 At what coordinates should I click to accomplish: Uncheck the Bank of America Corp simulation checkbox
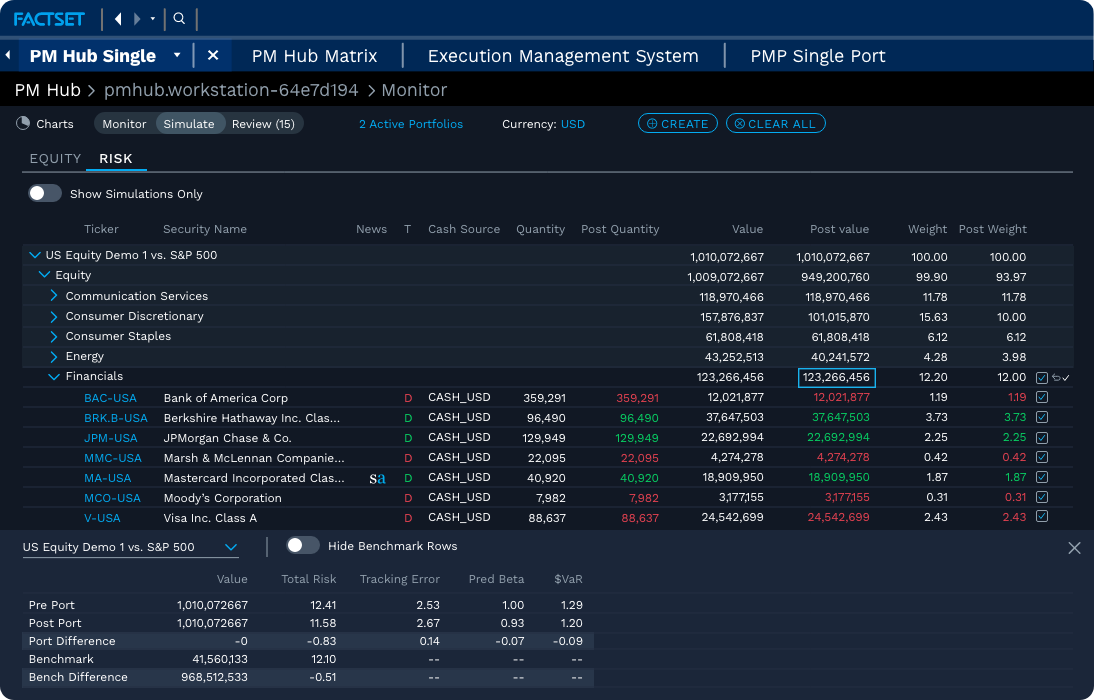tap(1042, 397)
